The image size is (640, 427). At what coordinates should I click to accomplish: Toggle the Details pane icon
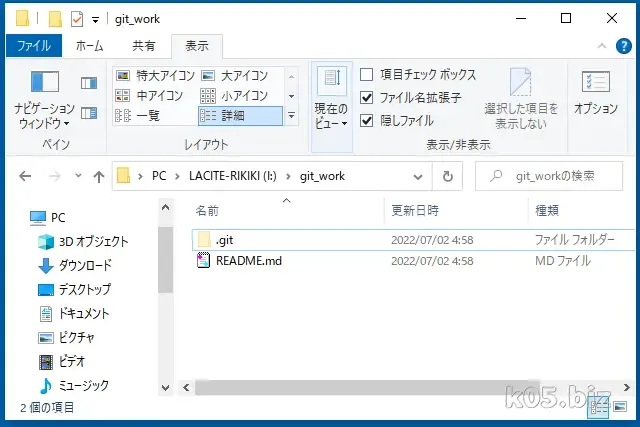89,113
